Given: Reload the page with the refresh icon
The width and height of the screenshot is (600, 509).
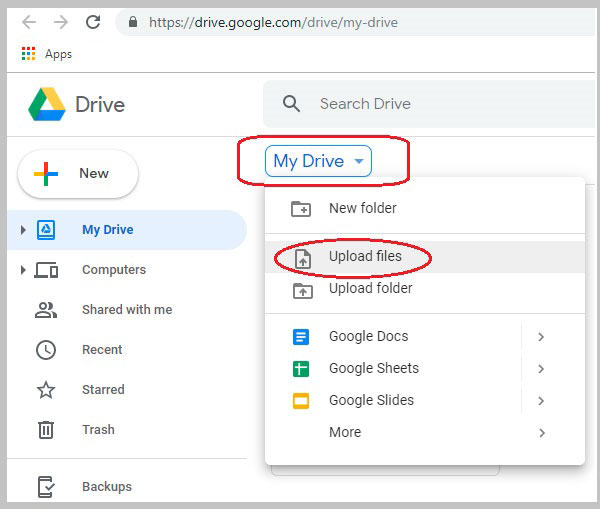Looking at the screenshot, I should point(93,22).
